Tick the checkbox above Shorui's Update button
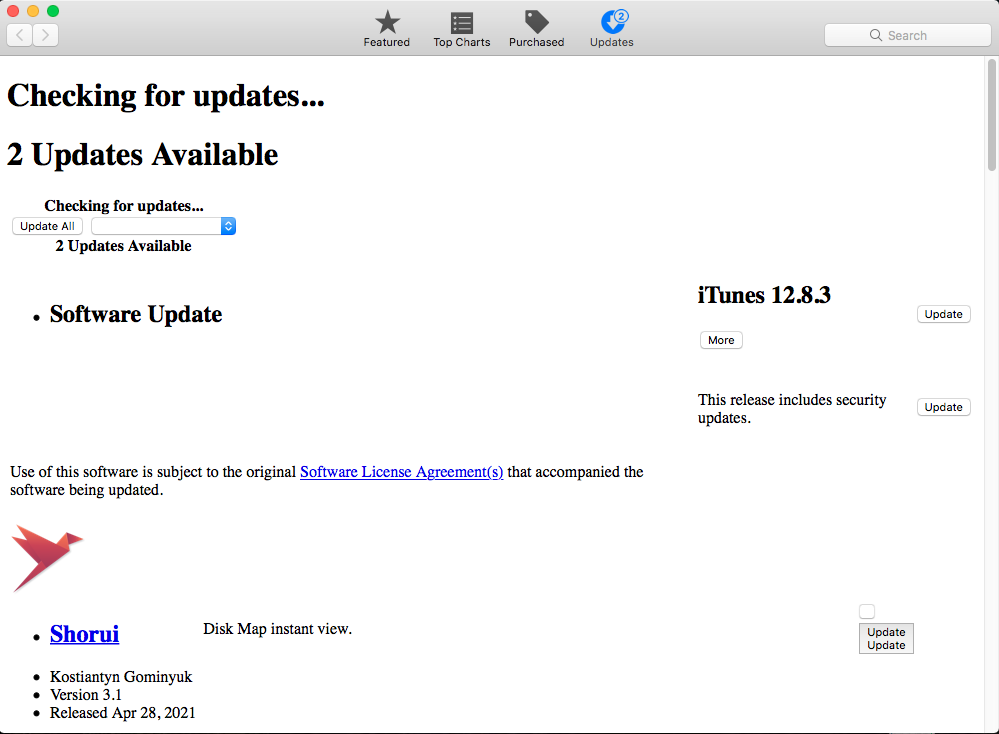 tap(867, 612)
